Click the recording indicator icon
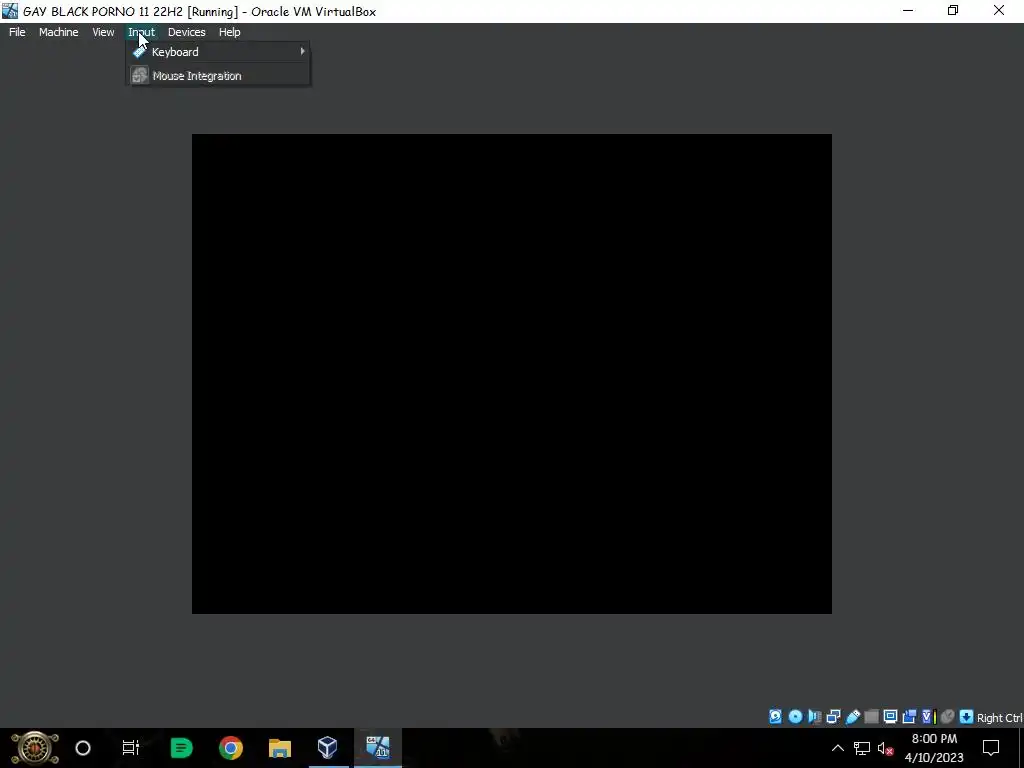This screenshot has height=768, width=1024. 909,717
